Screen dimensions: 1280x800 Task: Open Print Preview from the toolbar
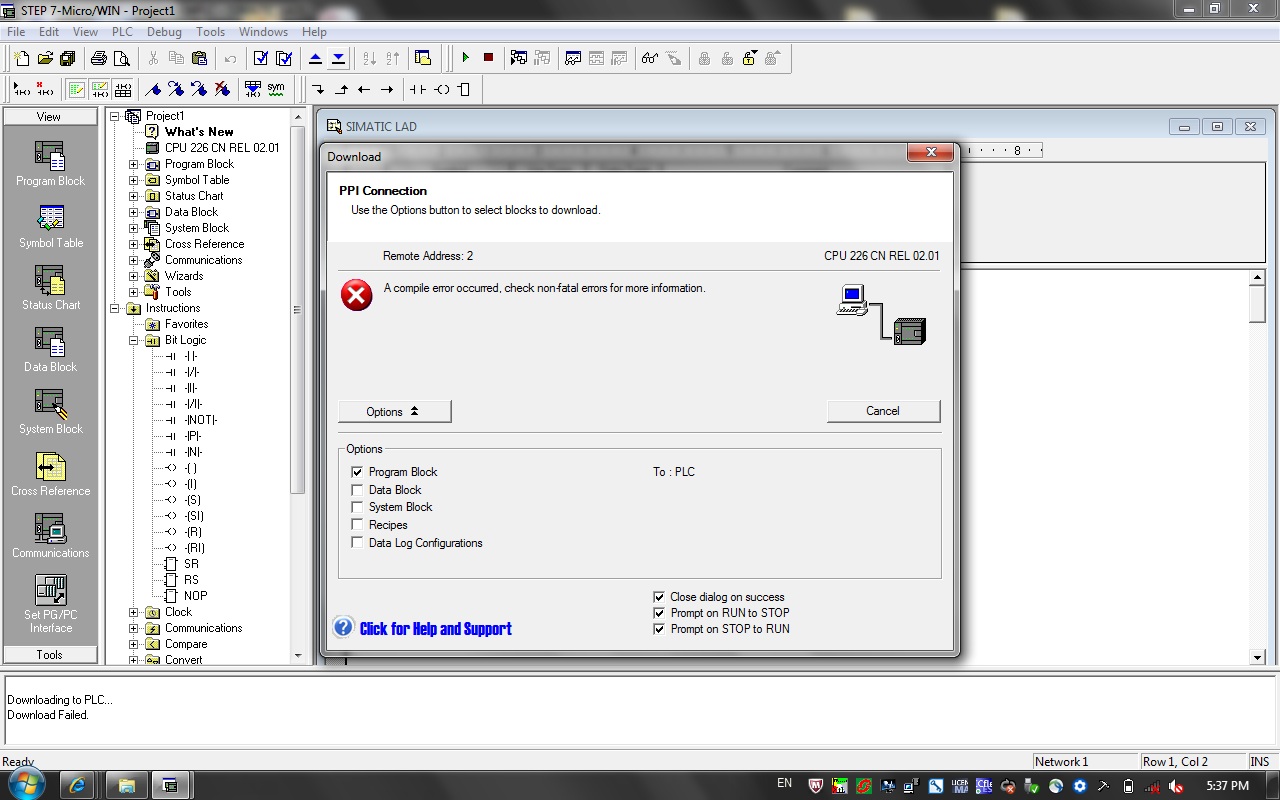[x=122, y=58]
